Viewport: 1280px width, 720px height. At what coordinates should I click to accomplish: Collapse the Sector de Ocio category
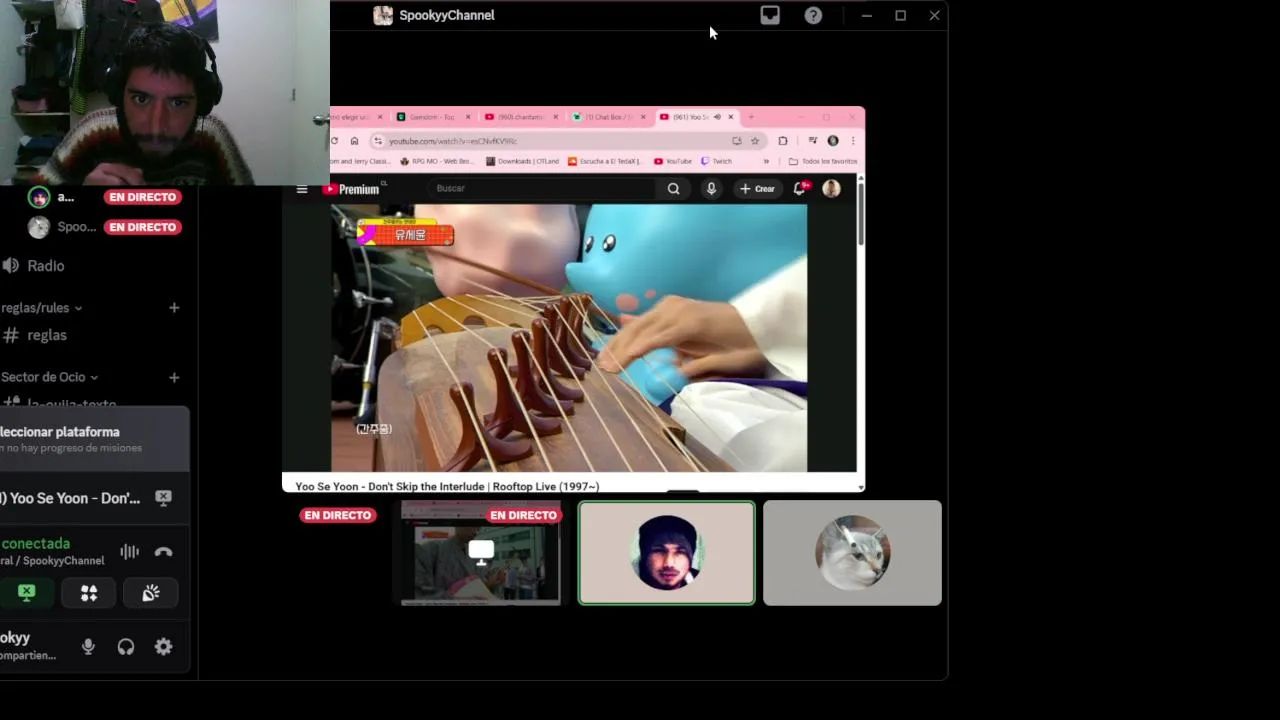pyautogui.click(x=50, y=377)
